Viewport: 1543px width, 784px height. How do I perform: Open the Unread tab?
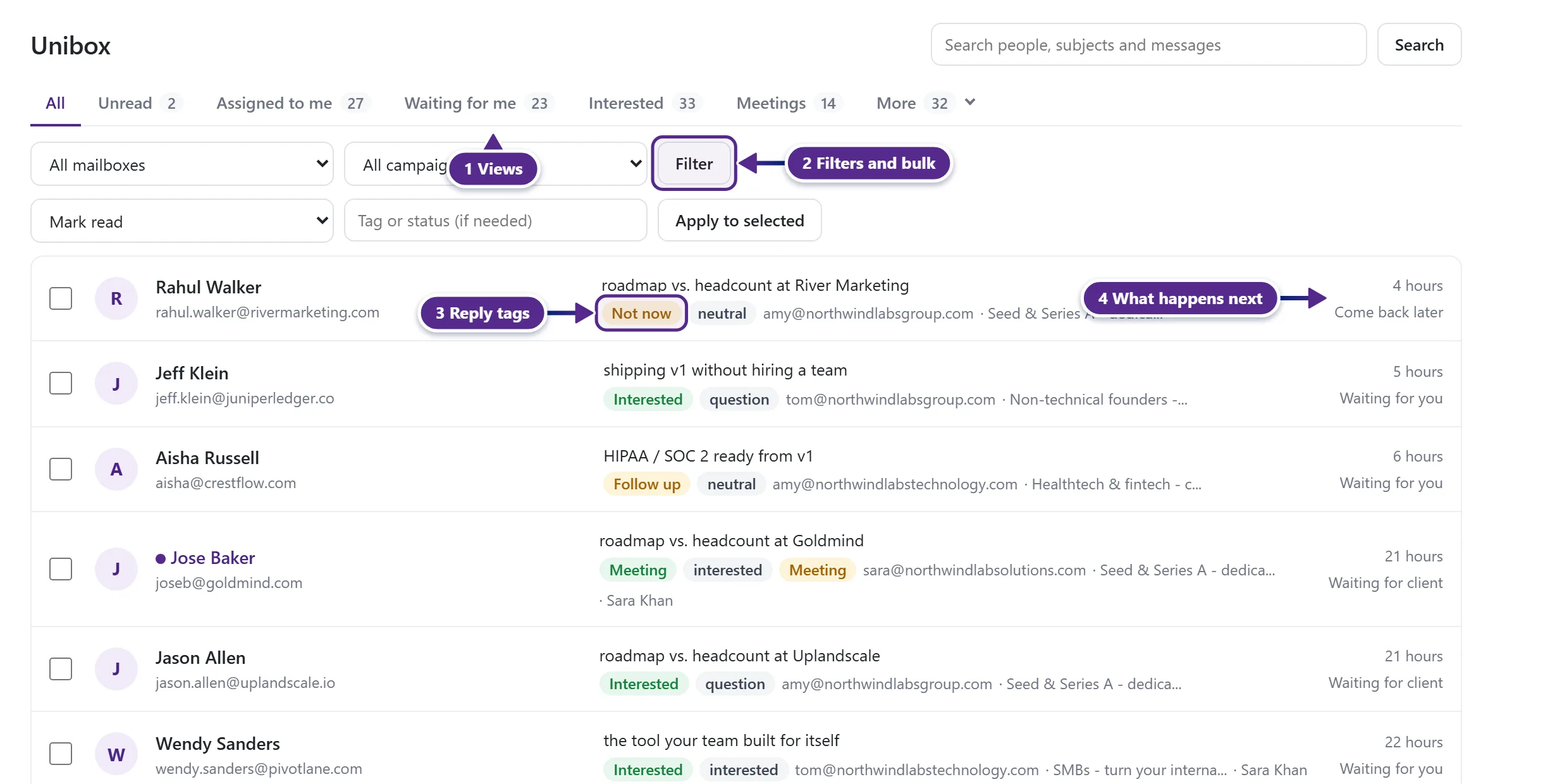(x=140, y=103)
